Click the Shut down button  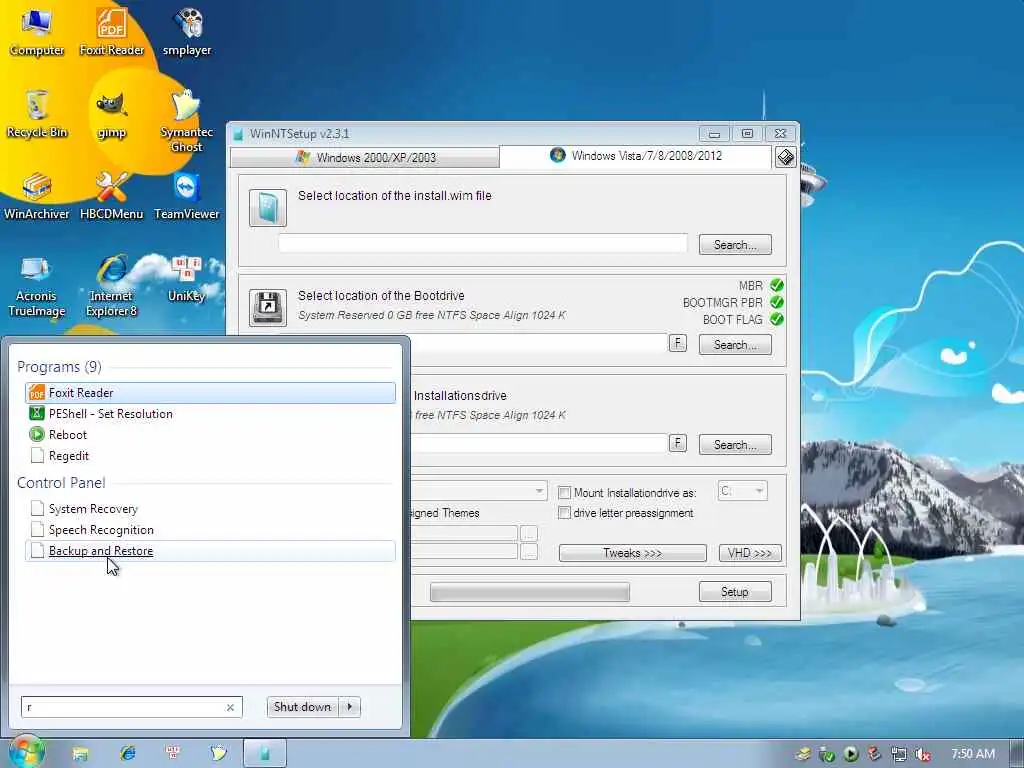coord(303,707)
